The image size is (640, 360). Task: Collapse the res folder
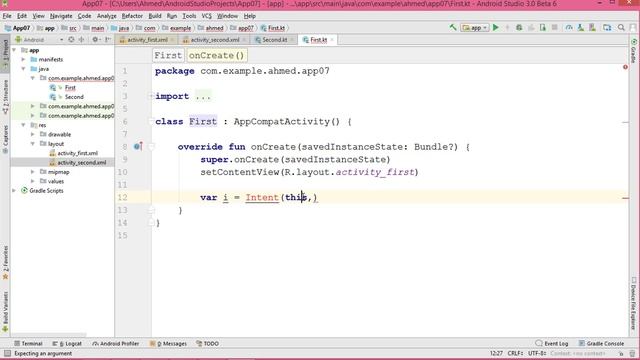pos(23,125)
